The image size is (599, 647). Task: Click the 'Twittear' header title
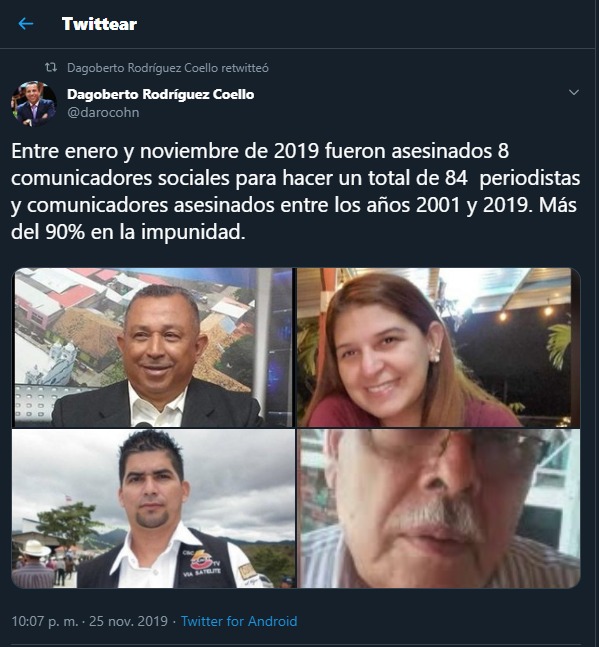pos(99,24)
